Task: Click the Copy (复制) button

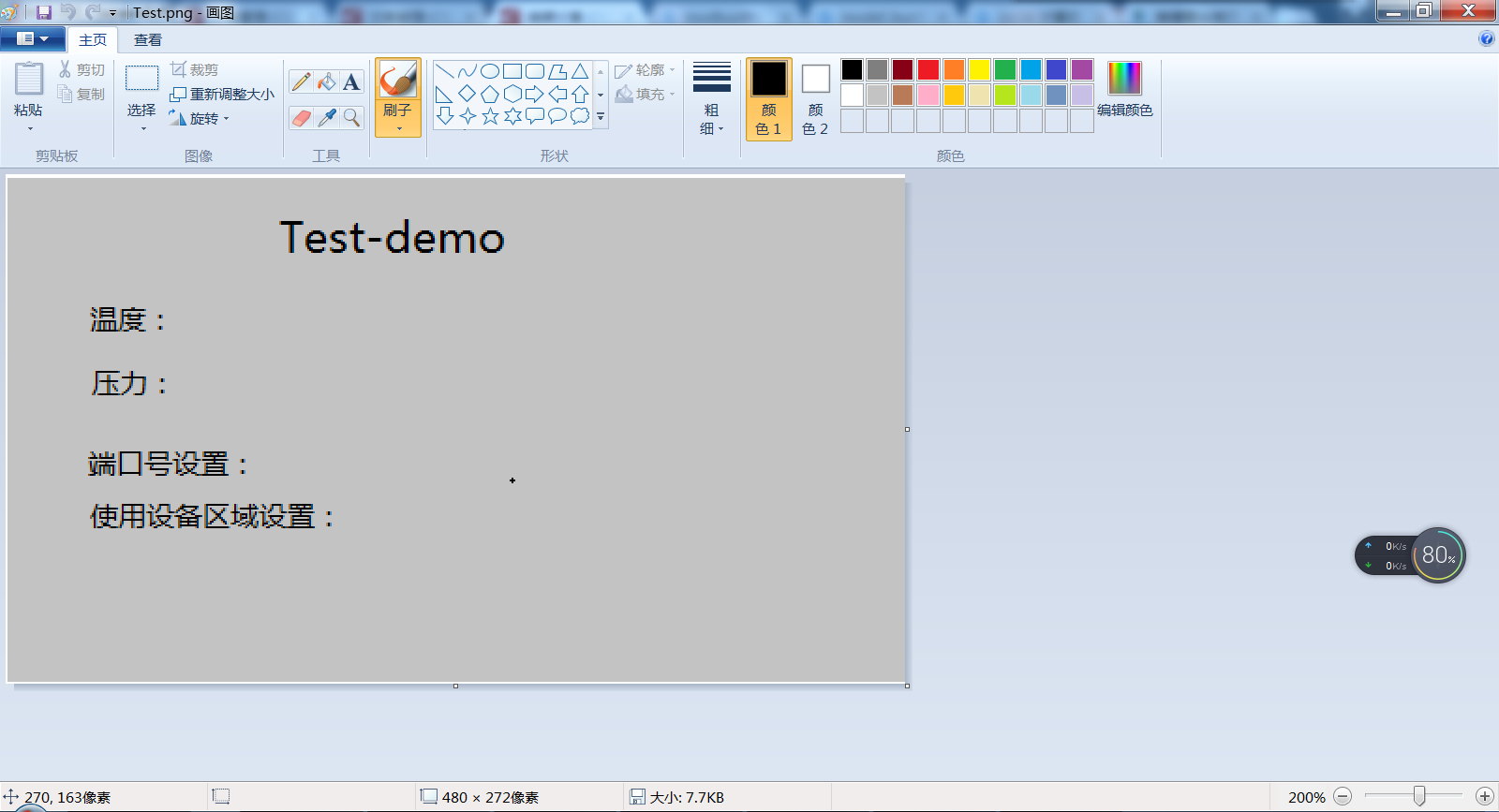Action: (82, 95)
